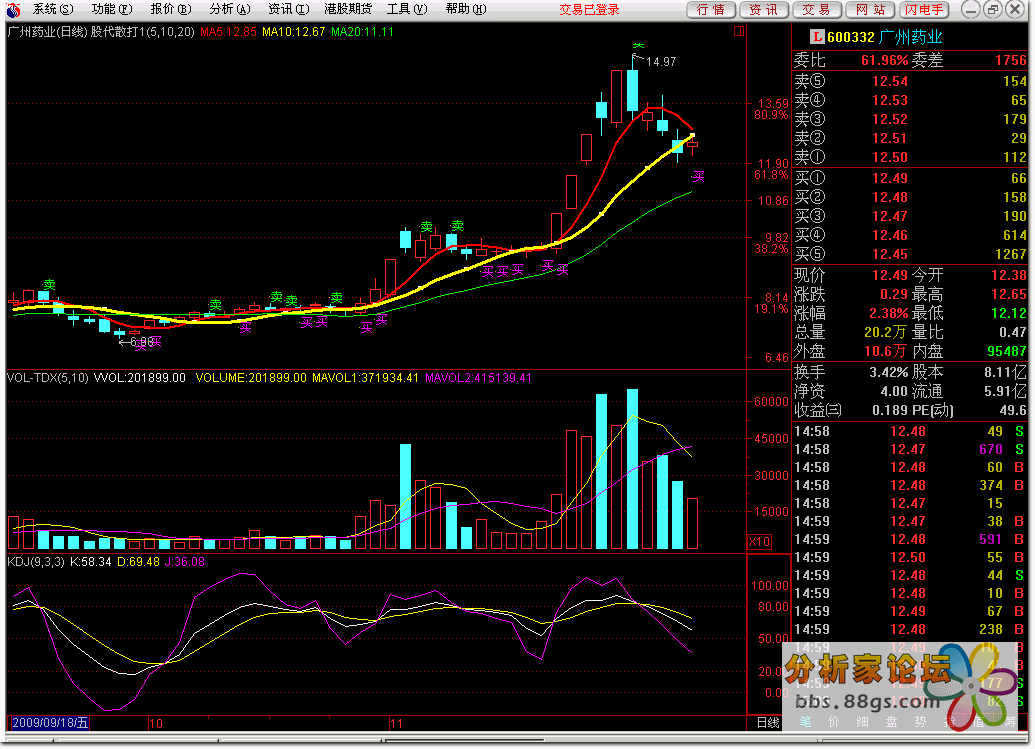
Task: Click the MAVOL2:415139.41 label
Action: (x=478, y=378)
